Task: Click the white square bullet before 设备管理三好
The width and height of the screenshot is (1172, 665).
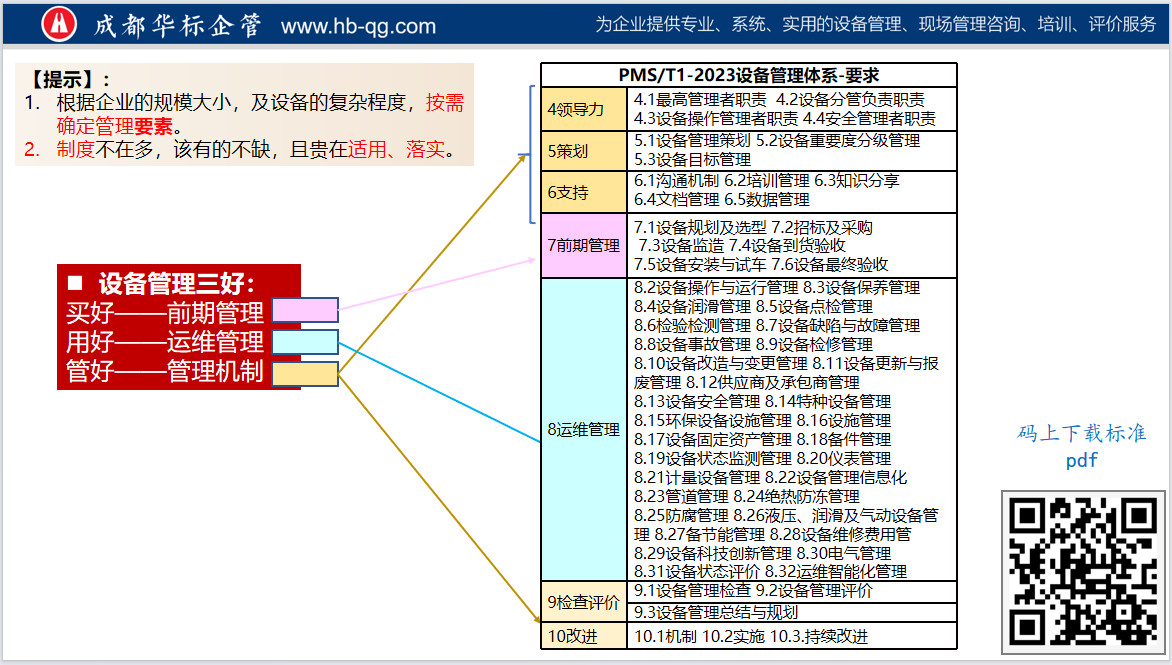Action: tap(75, 282)
